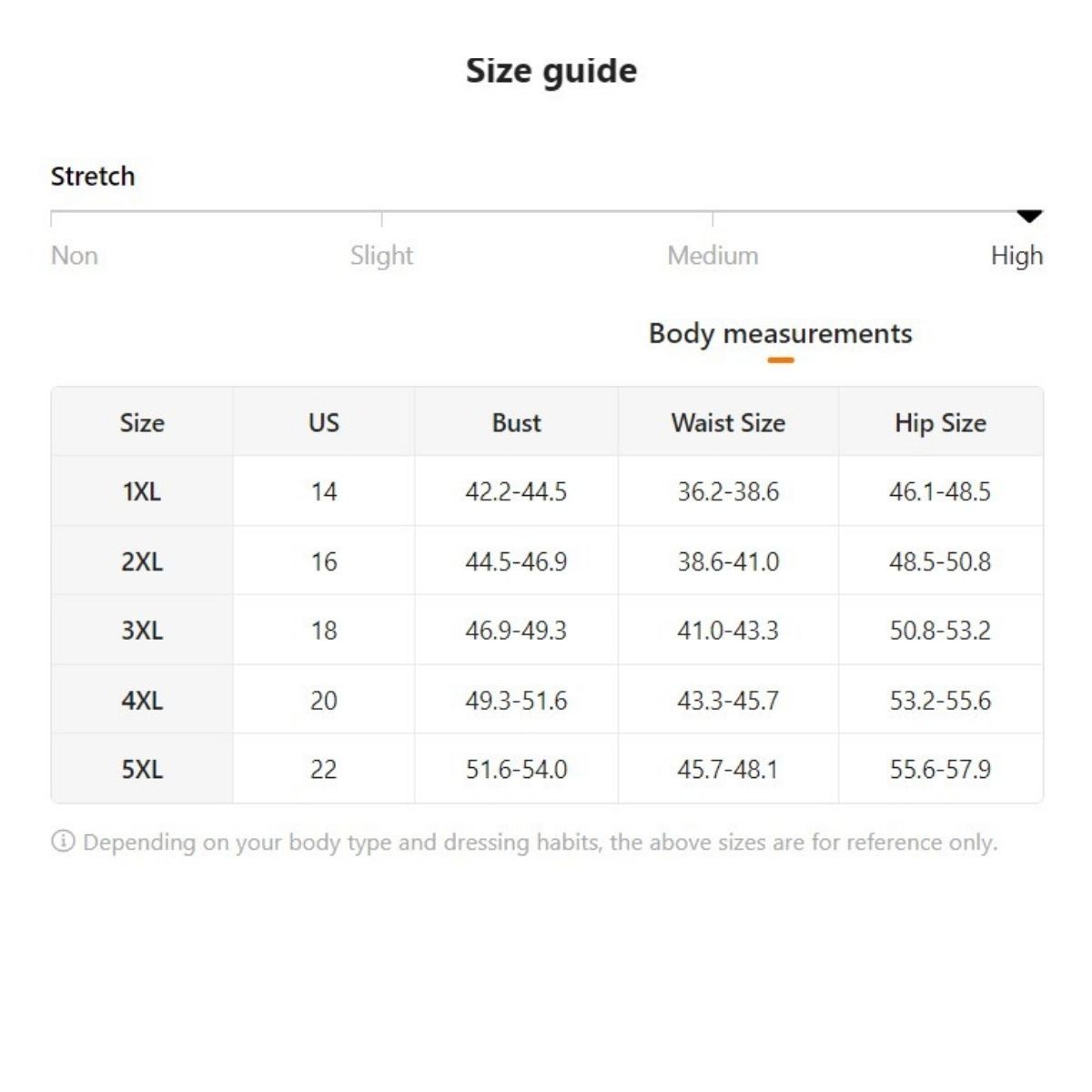Click the Non stretch label
Screen dimensions: 1092x1092
[75, 256]
